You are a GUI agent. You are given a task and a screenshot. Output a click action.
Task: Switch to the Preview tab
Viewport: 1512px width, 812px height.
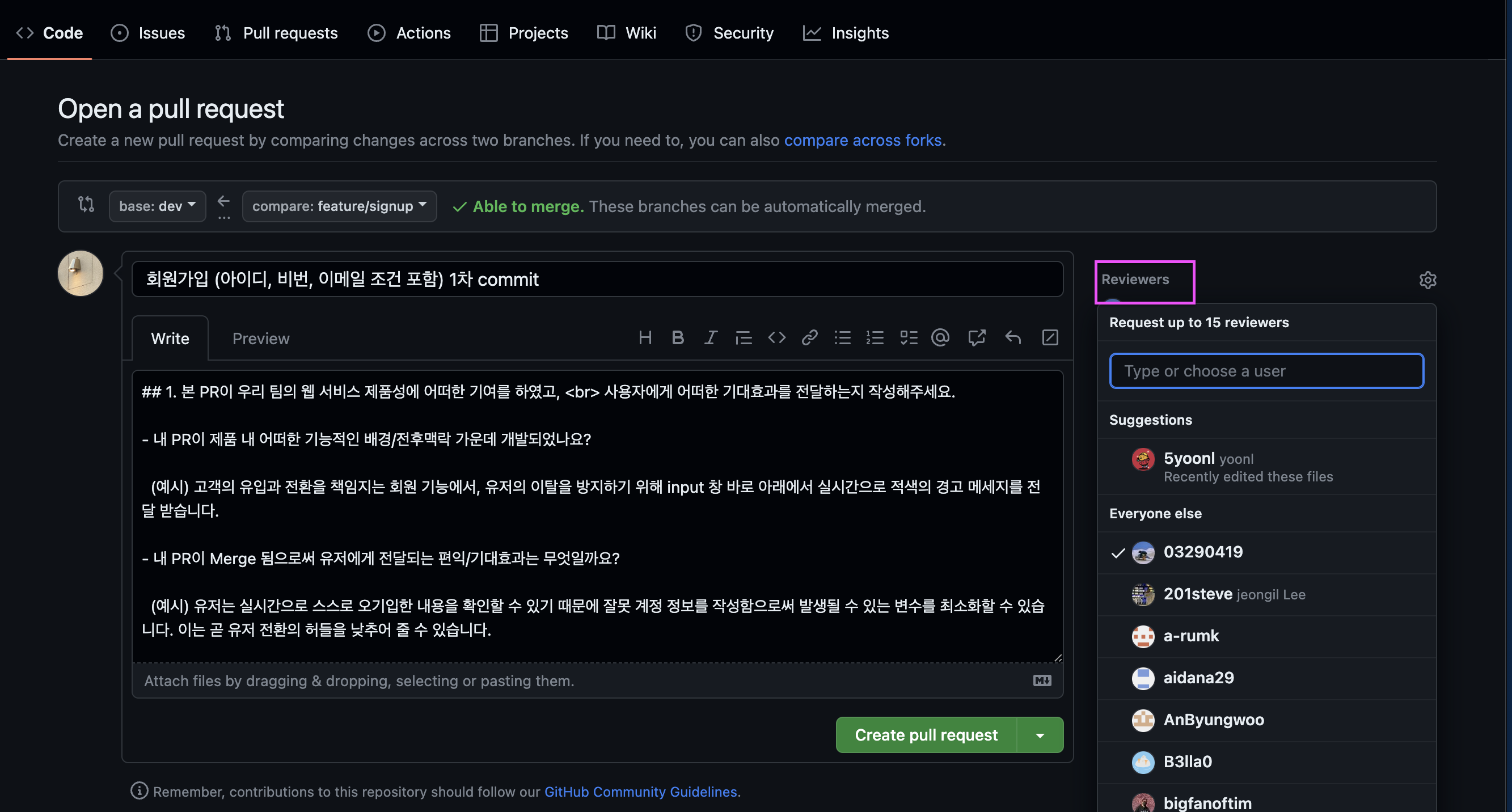(x=261, y=339)
